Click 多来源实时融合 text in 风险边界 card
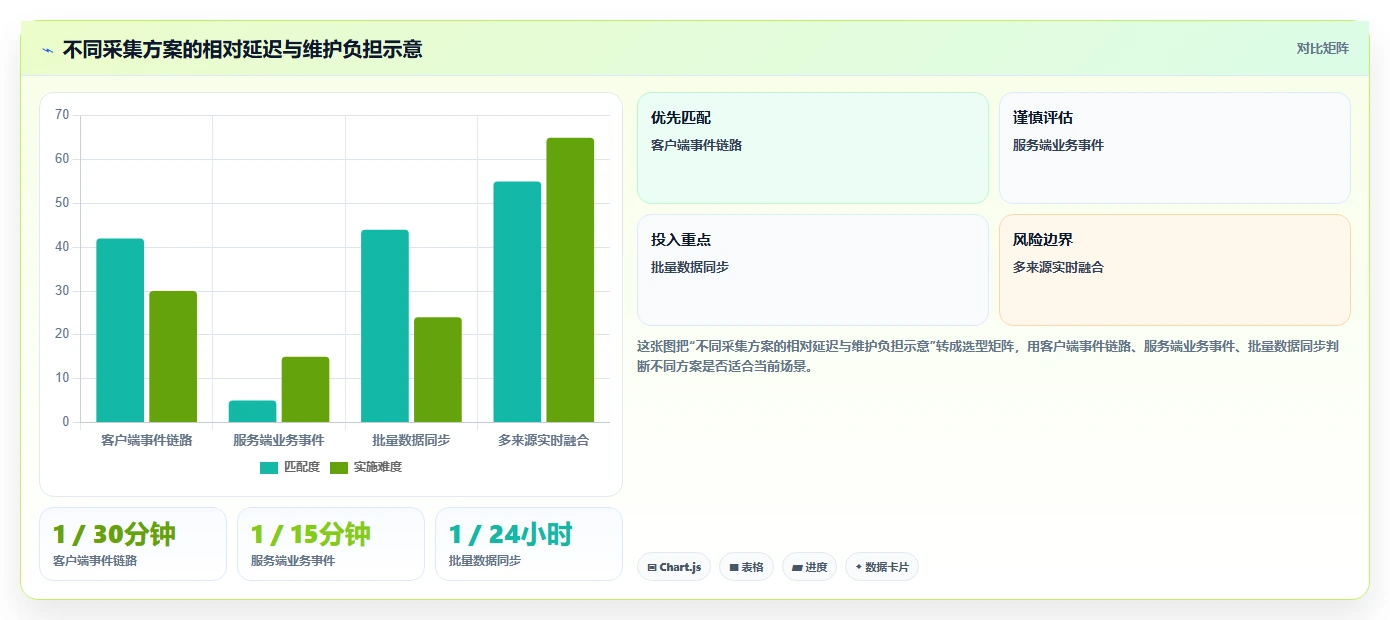This screenshot has height=620, width=1390. [x=1058, y=267]
